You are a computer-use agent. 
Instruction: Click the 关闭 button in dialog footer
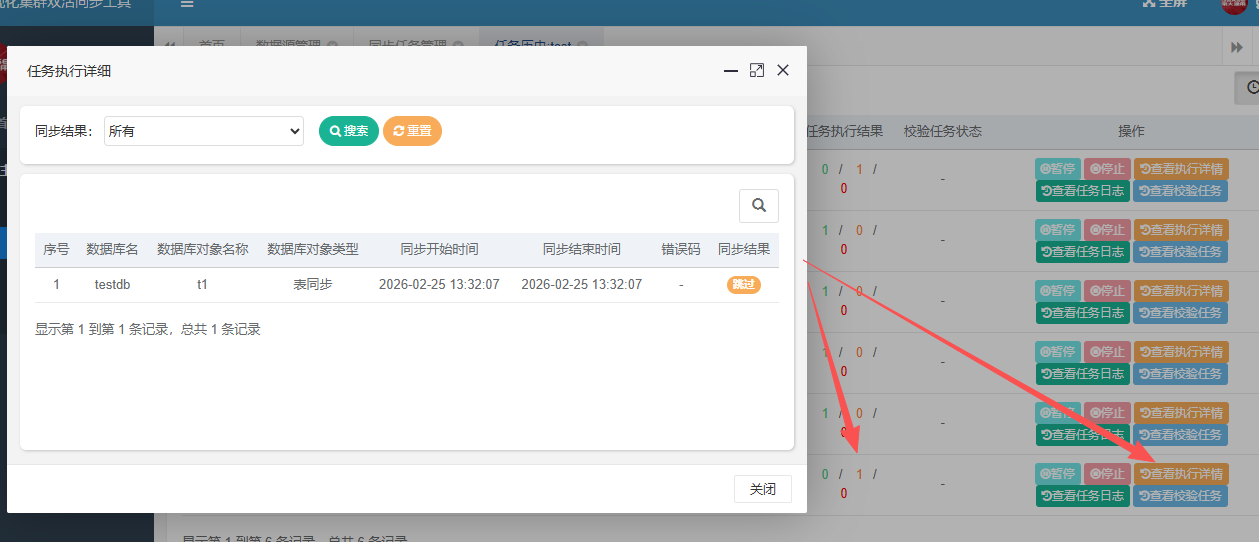tap(762, 489)
